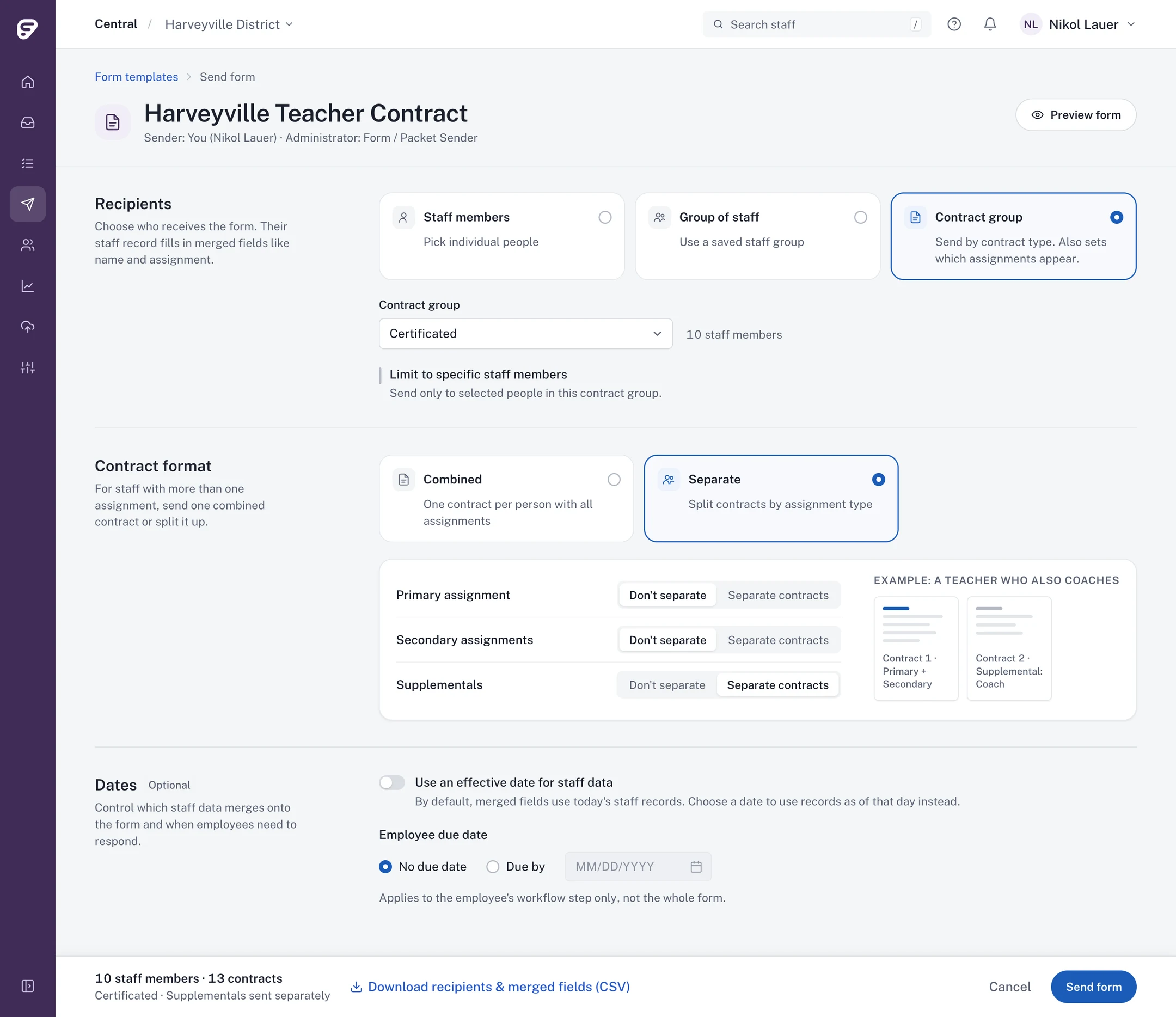Set Secondary assignments to Don't separate
The image size is (1176, 1017).
tap(667, 640)
